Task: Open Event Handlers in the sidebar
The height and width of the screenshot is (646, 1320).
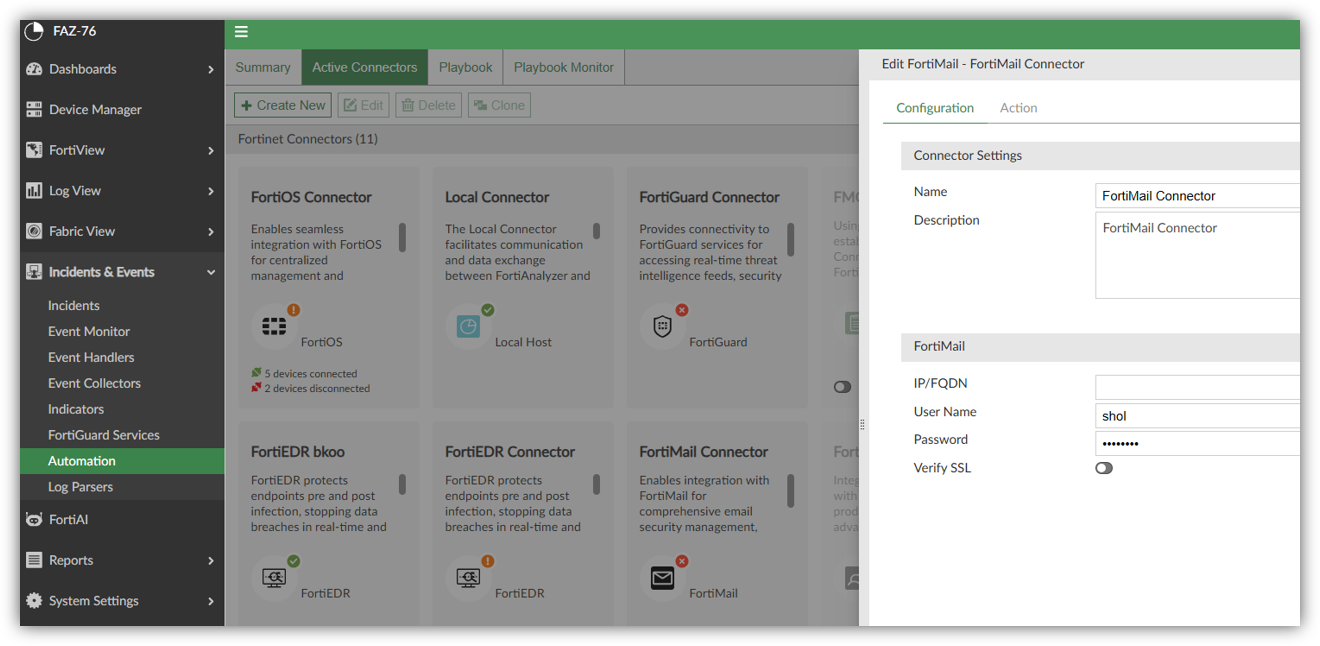Action: [91, 357]
